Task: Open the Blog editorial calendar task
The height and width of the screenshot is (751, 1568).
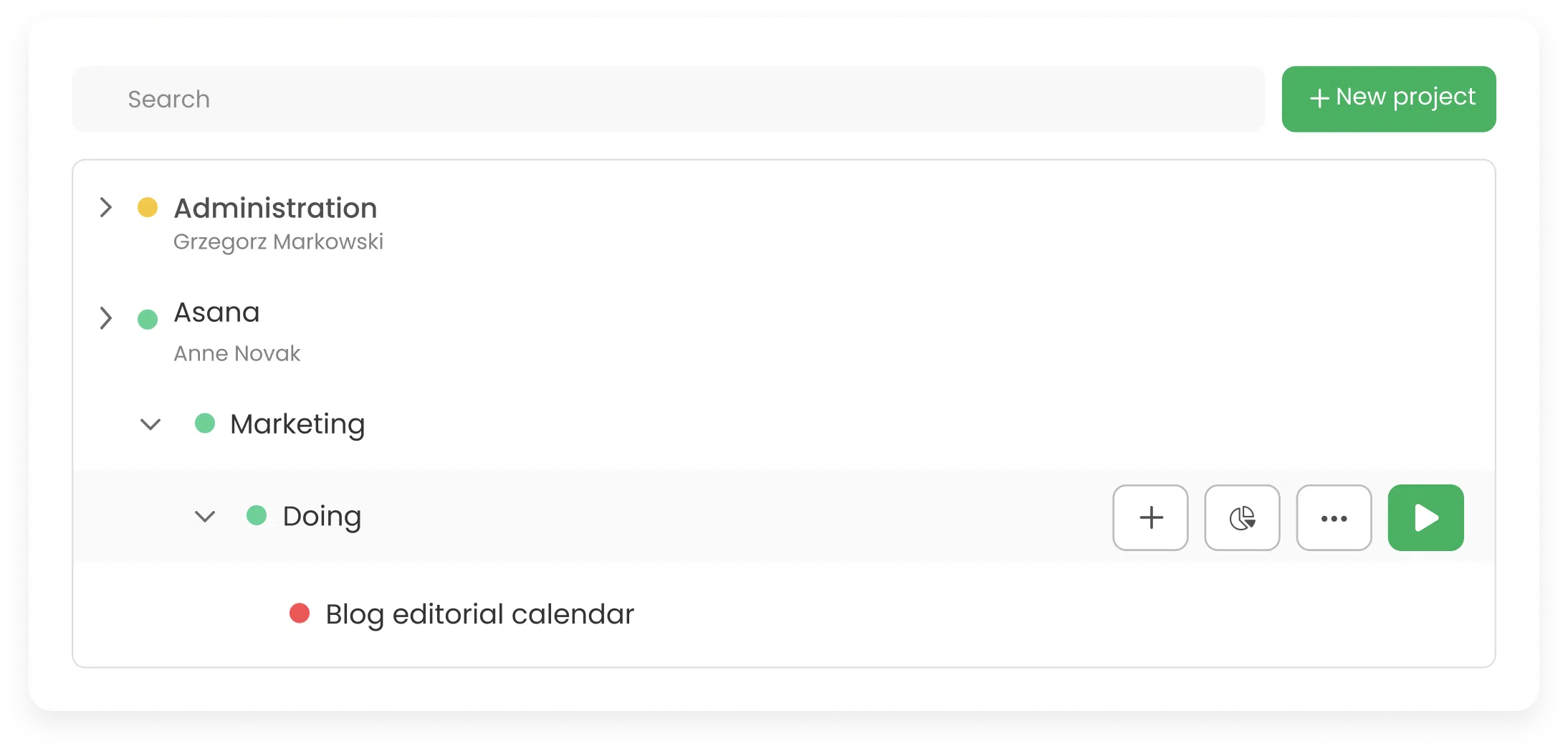Action: click(x=479, y=614)
